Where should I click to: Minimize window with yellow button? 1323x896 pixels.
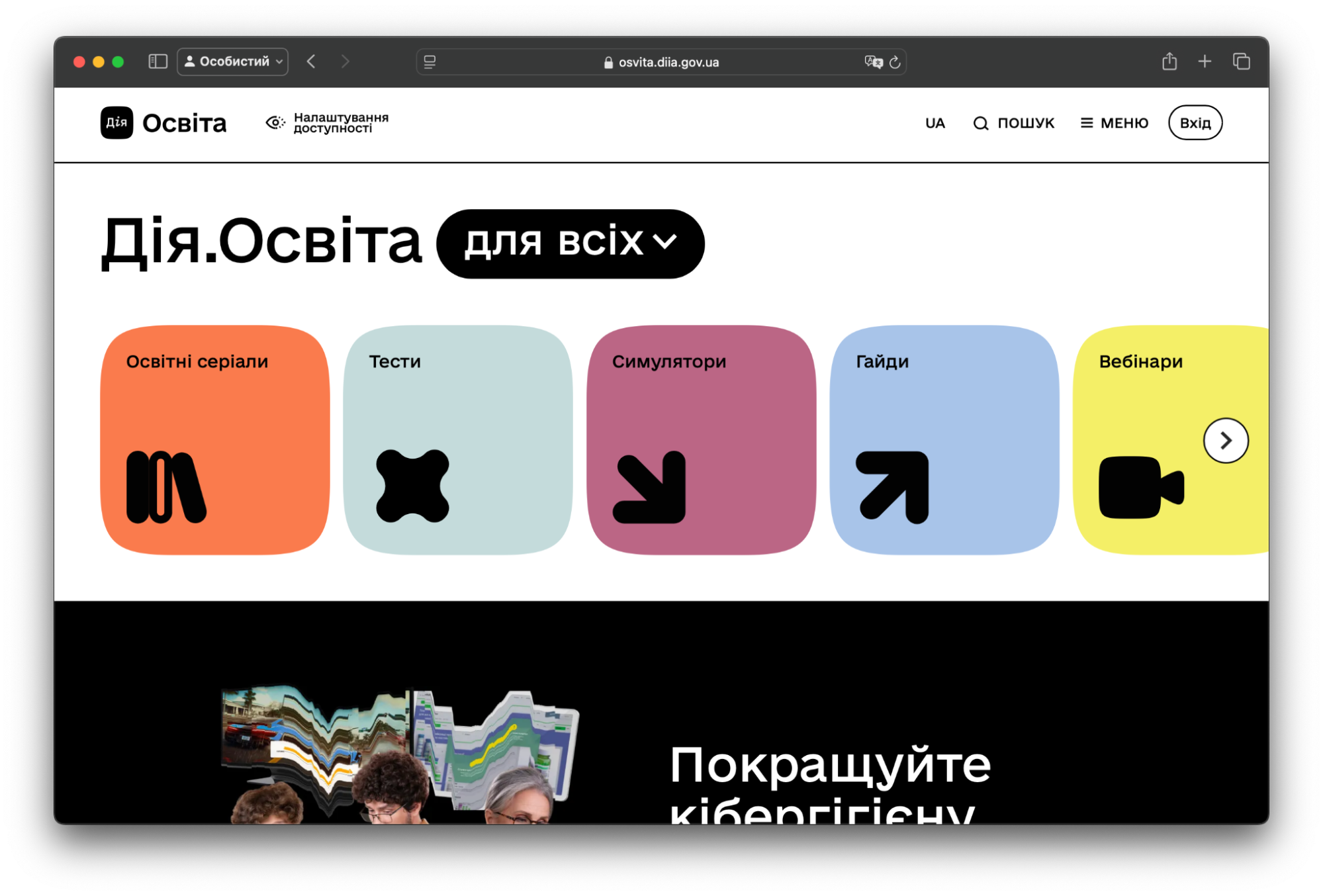pos(99,62)
